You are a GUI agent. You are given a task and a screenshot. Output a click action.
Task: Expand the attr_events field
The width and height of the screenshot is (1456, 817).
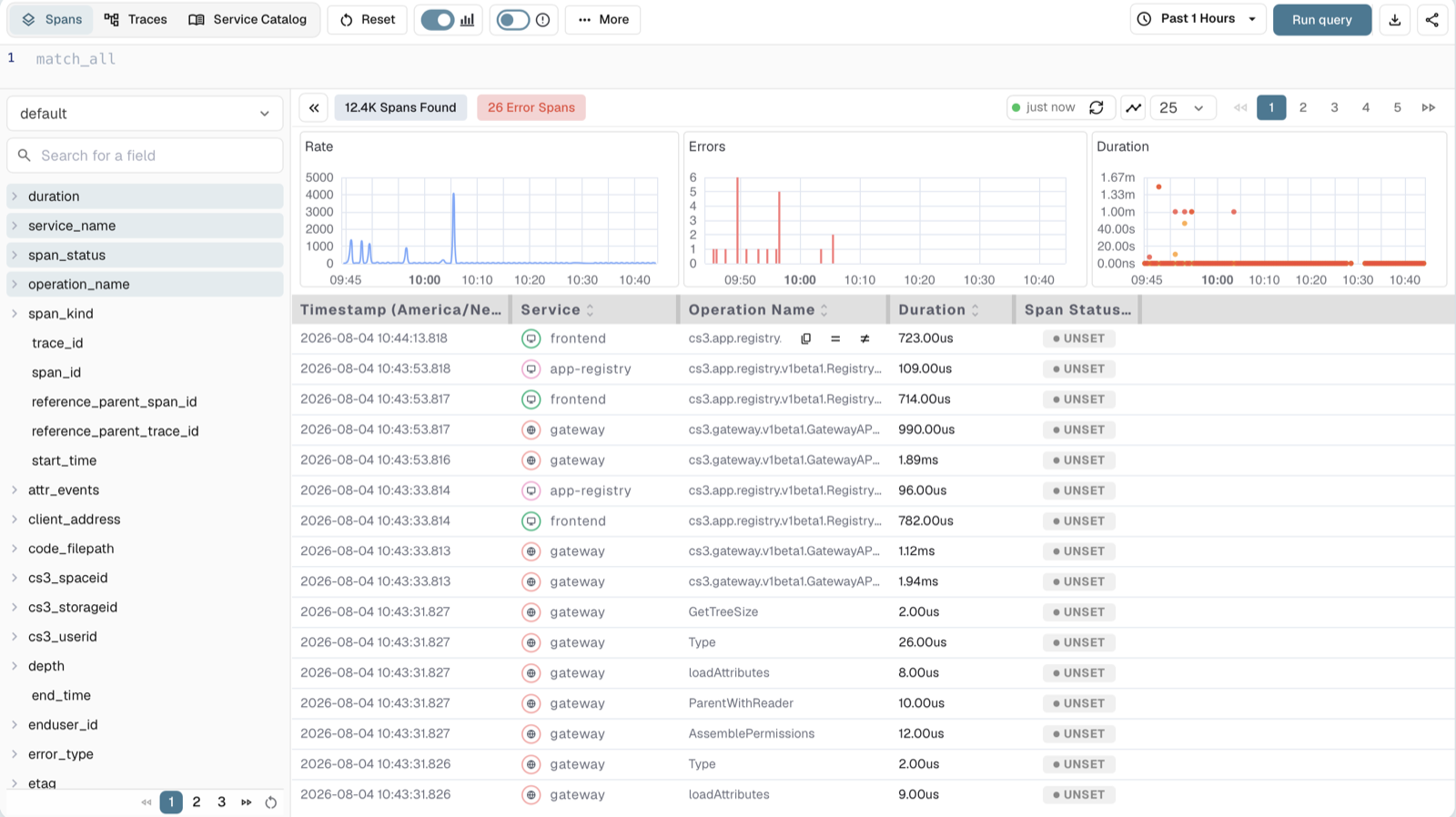click(x=15, y=489)
